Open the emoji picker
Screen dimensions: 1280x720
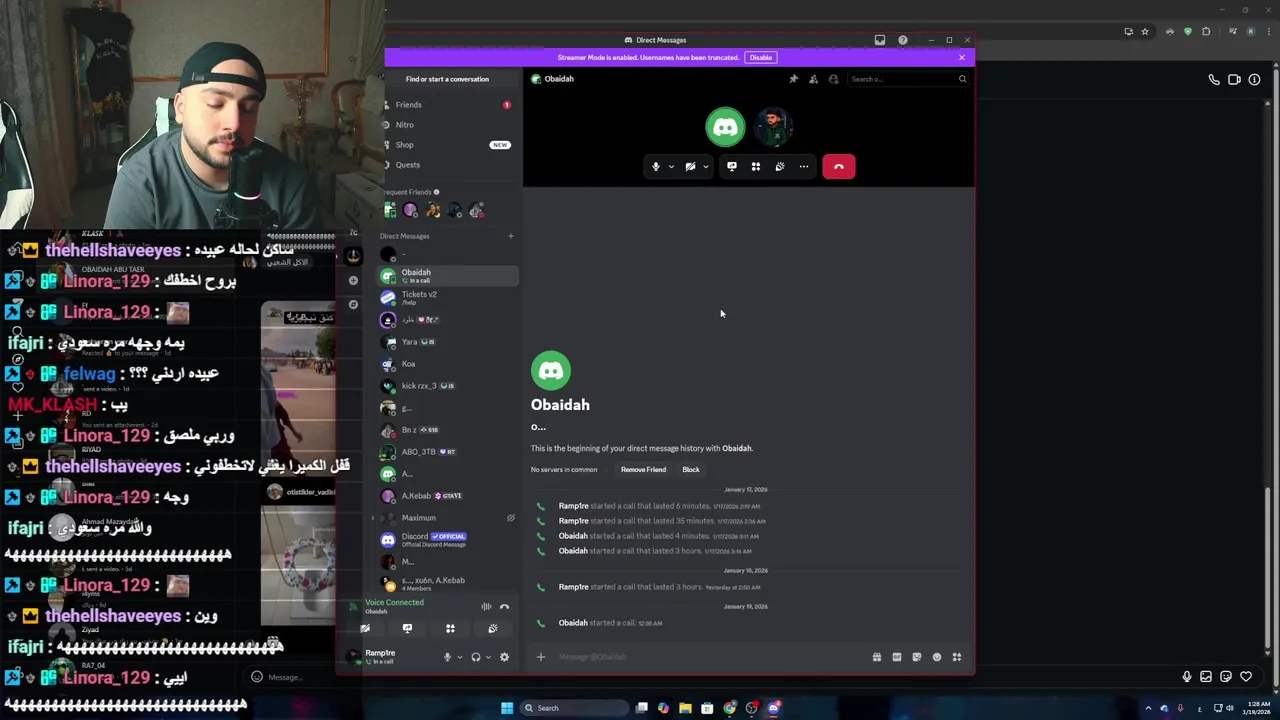click(x=937, y=657)
